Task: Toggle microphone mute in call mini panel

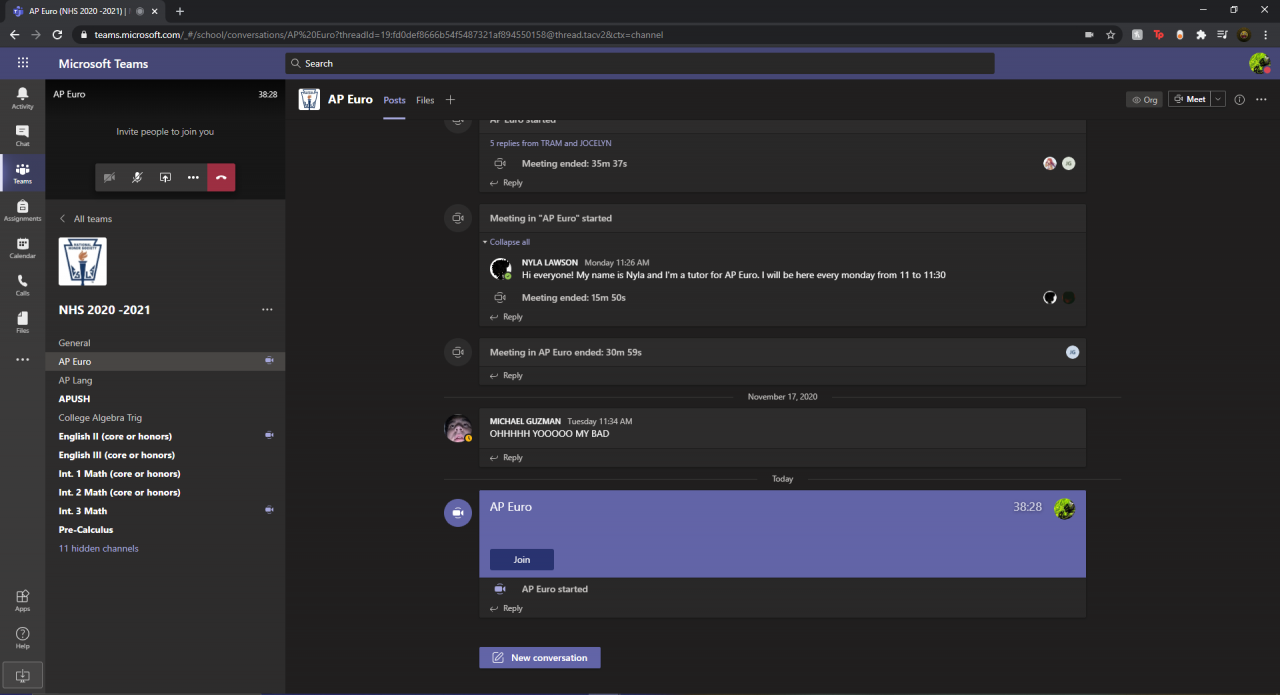Action: [138, 177]
